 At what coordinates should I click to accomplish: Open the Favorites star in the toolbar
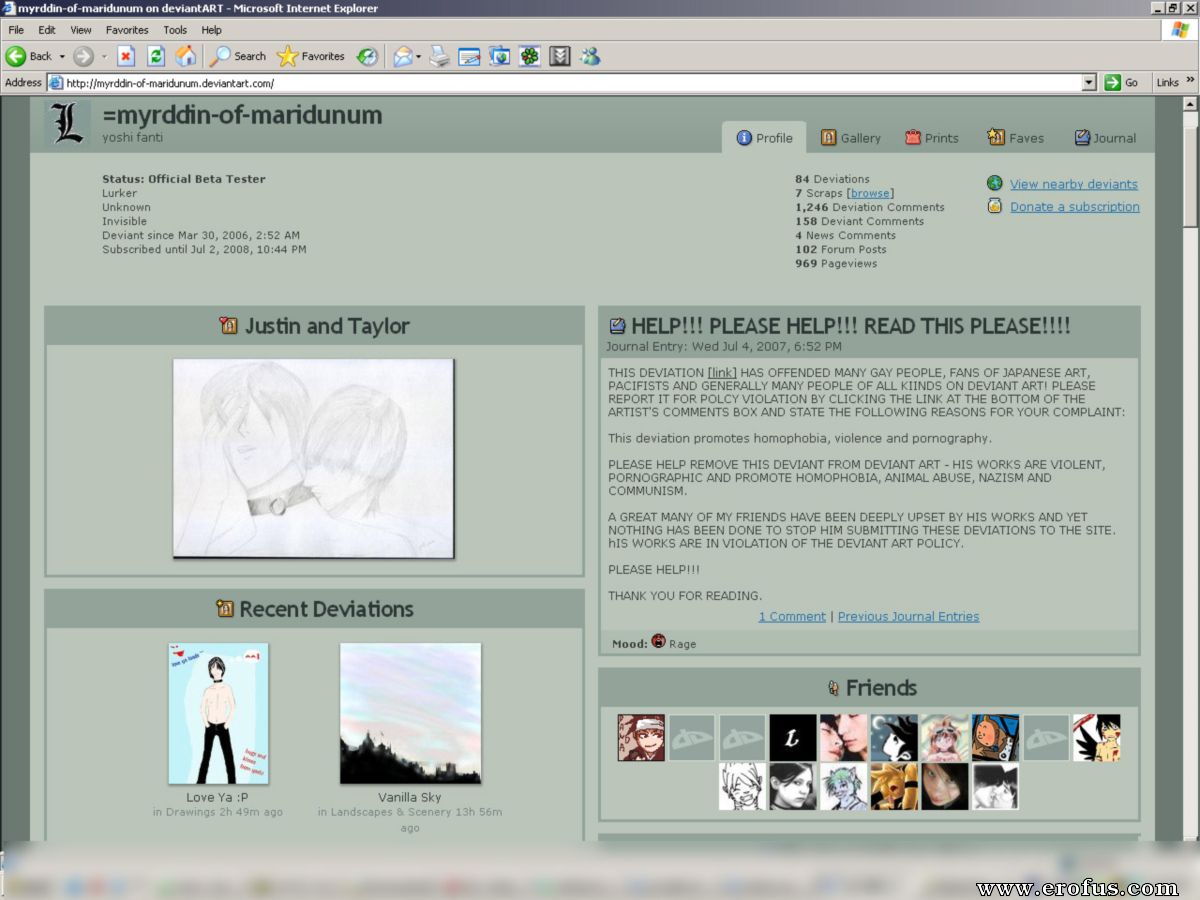click(x=310, y=56)
